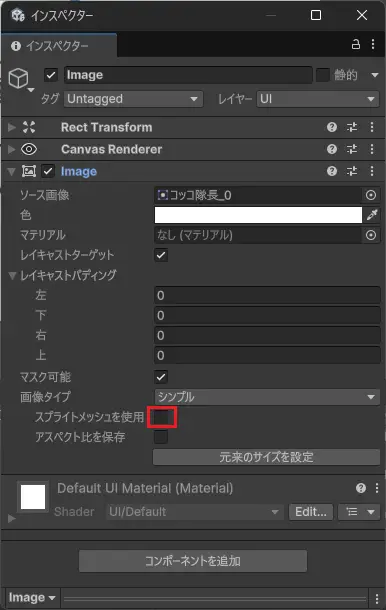Click the Image component title label

click(x=79, y=171)
